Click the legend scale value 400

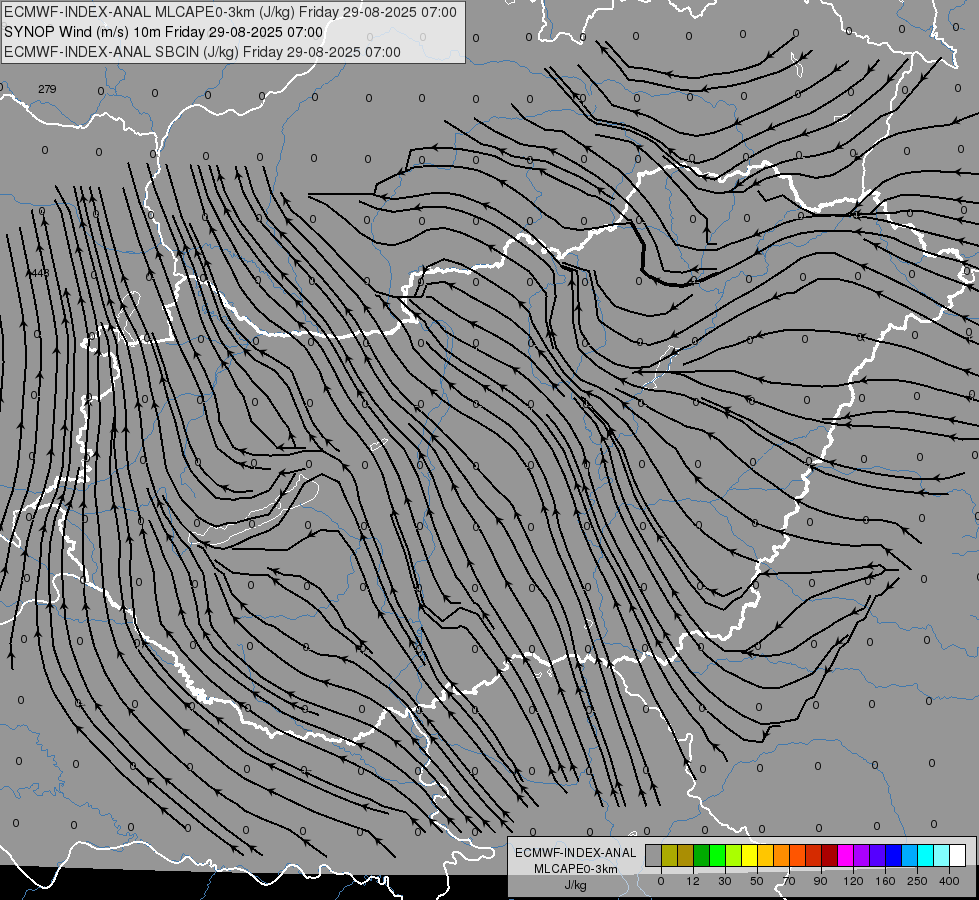[949, 881]
